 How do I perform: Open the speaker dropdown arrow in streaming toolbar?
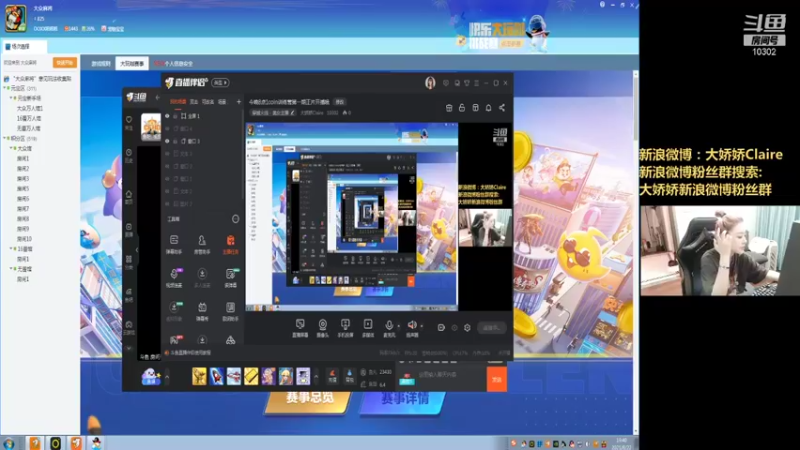click(x=421, y=326)
